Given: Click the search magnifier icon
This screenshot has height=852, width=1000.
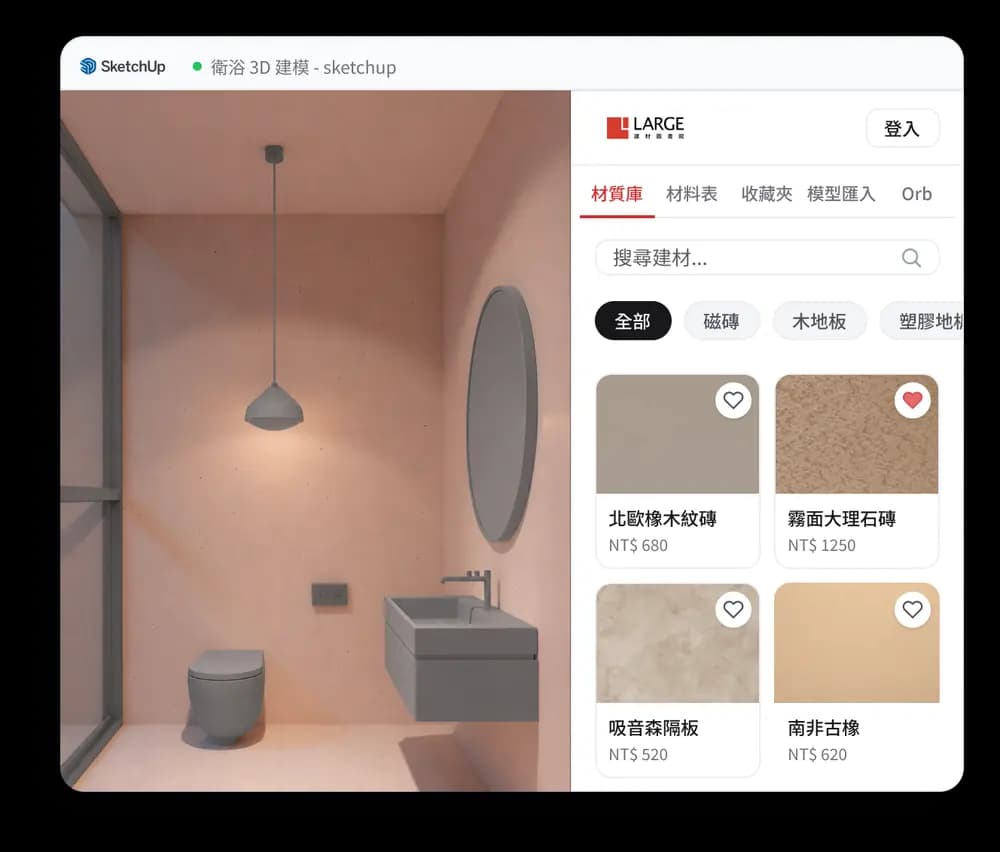Looking at the screenshot, I should click(911, 258).
